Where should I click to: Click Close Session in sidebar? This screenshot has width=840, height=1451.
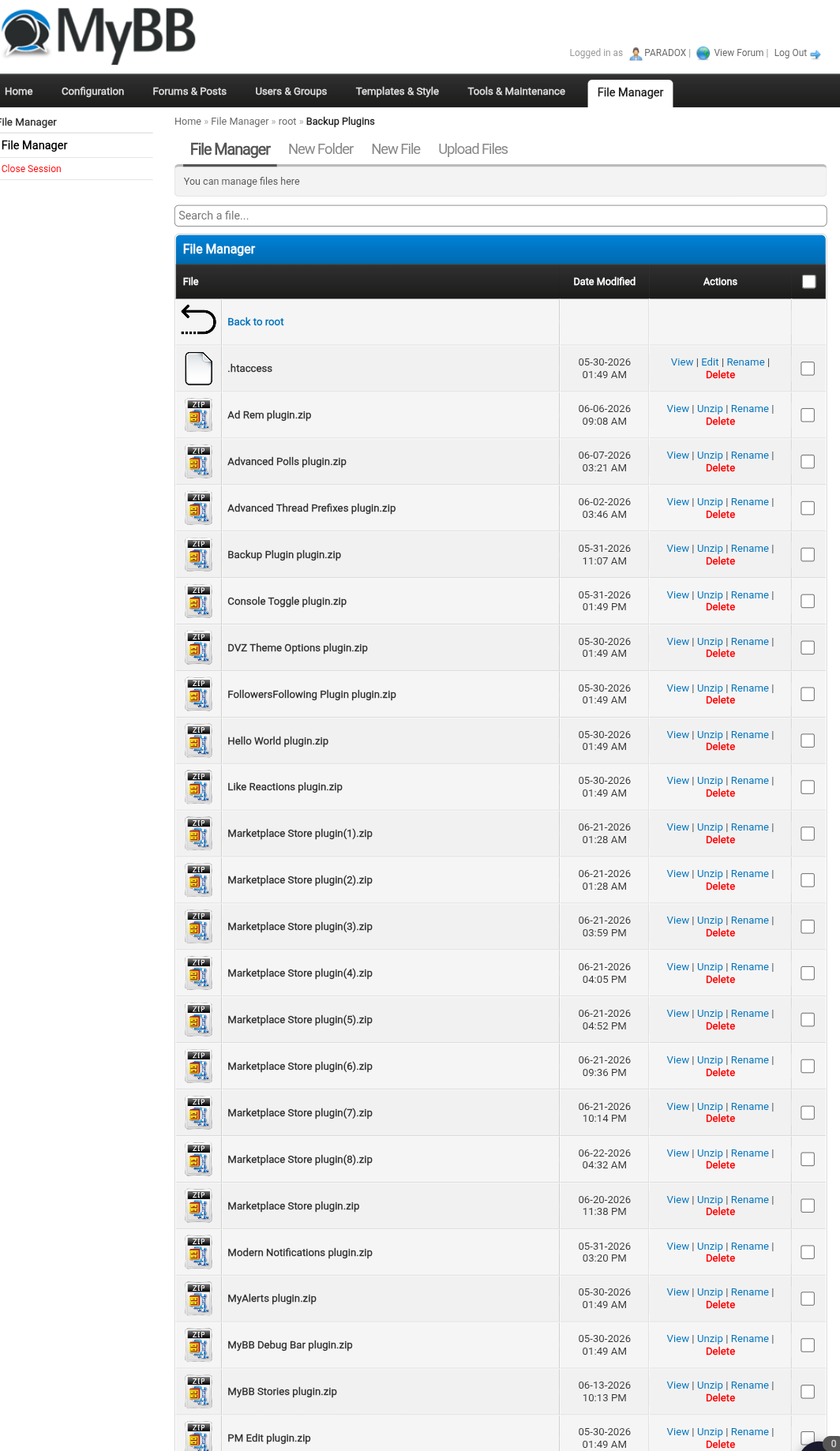click(x=32, y=169)
